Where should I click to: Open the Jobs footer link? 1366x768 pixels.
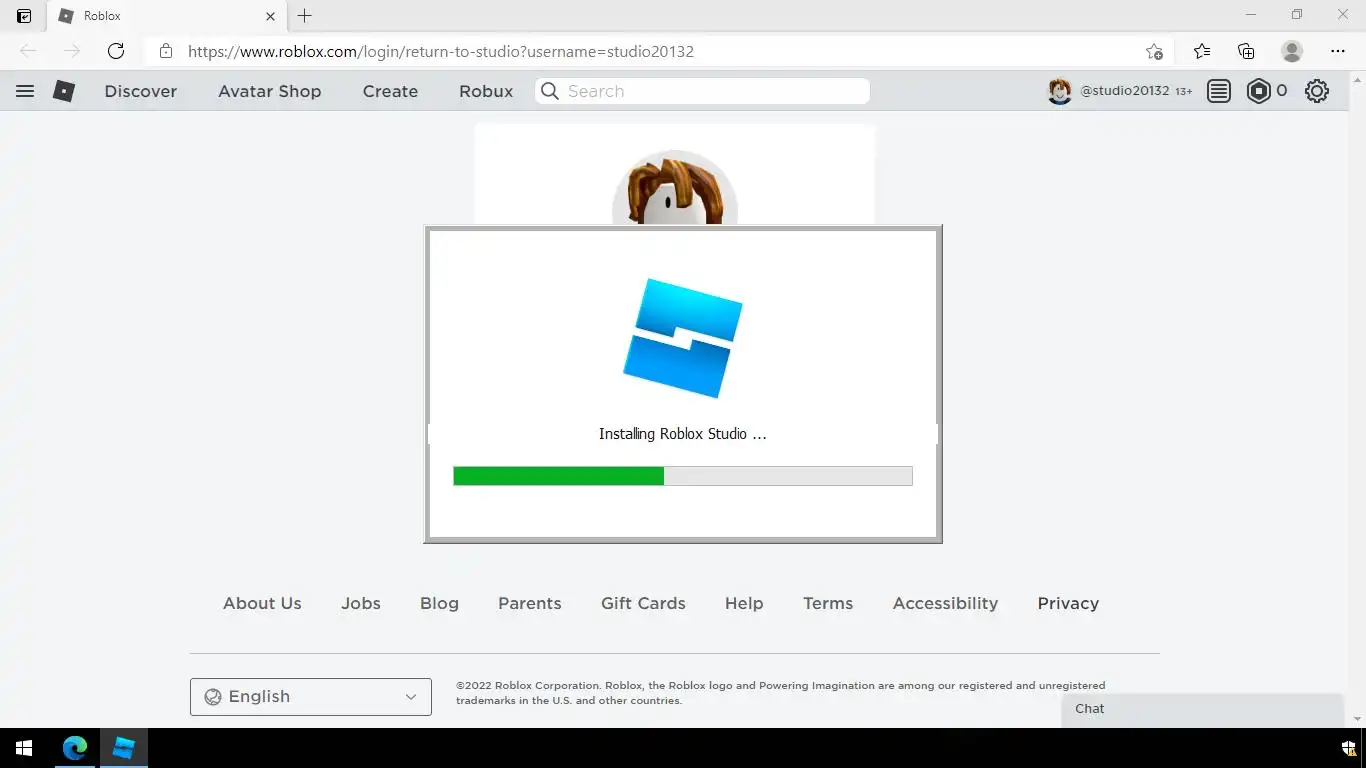(x=361, y=603)
